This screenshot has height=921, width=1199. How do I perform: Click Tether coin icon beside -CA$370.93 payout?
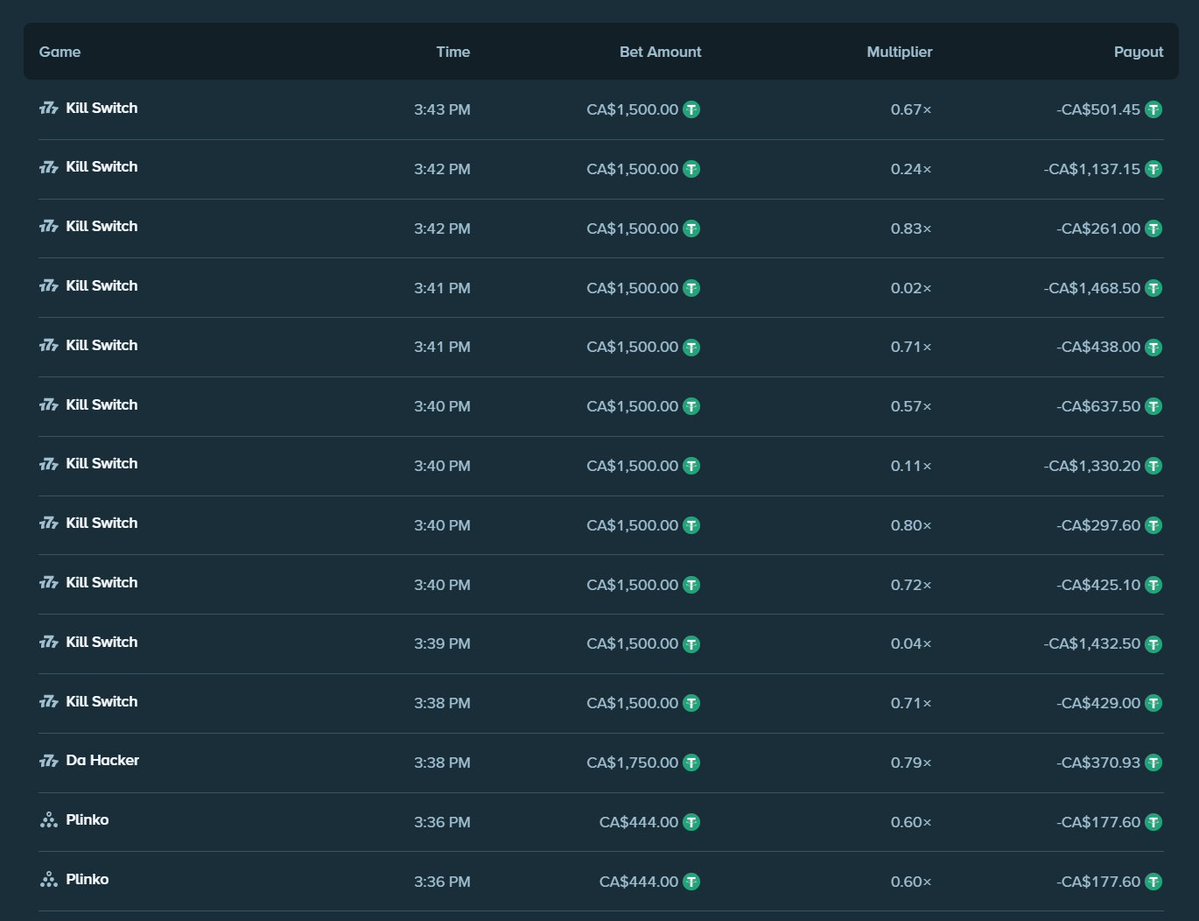pyautogui.click(x=1153, y=763)
